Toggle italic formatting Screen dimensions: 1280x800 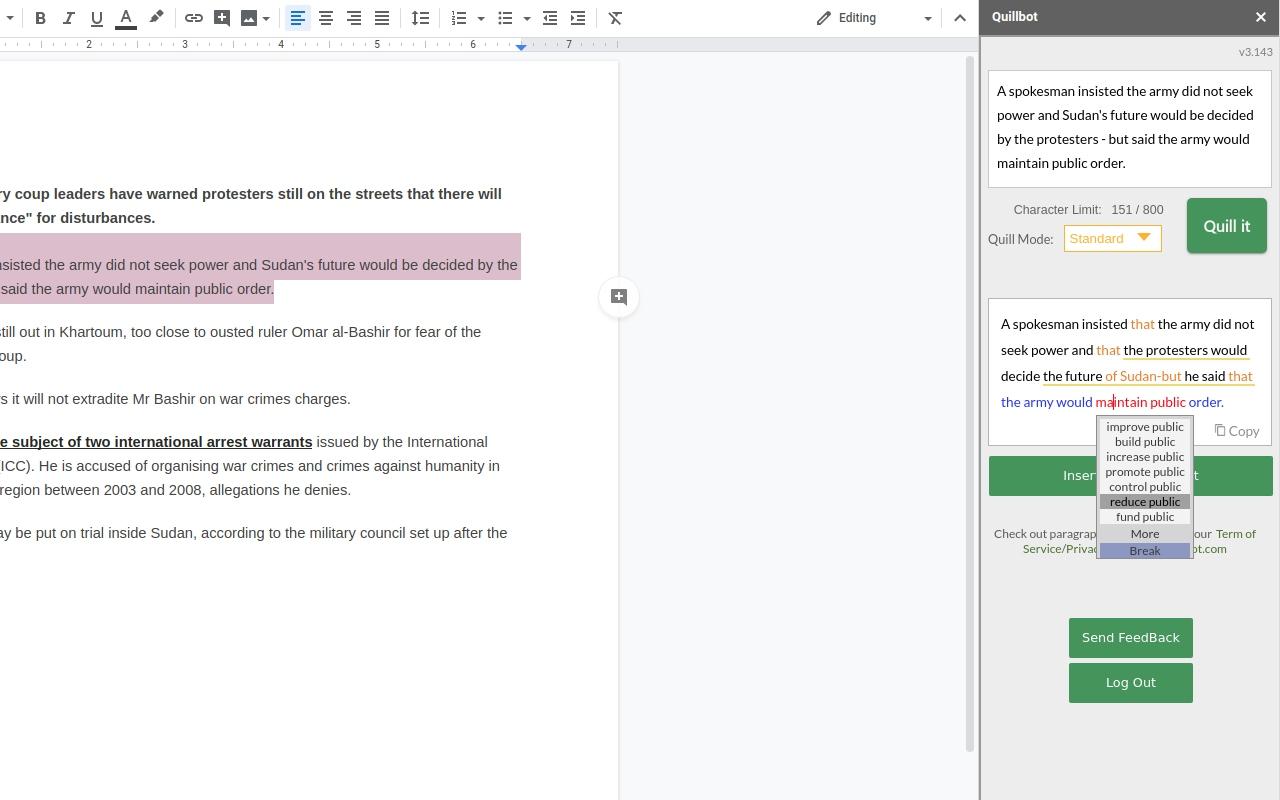[x=68, y=18]
